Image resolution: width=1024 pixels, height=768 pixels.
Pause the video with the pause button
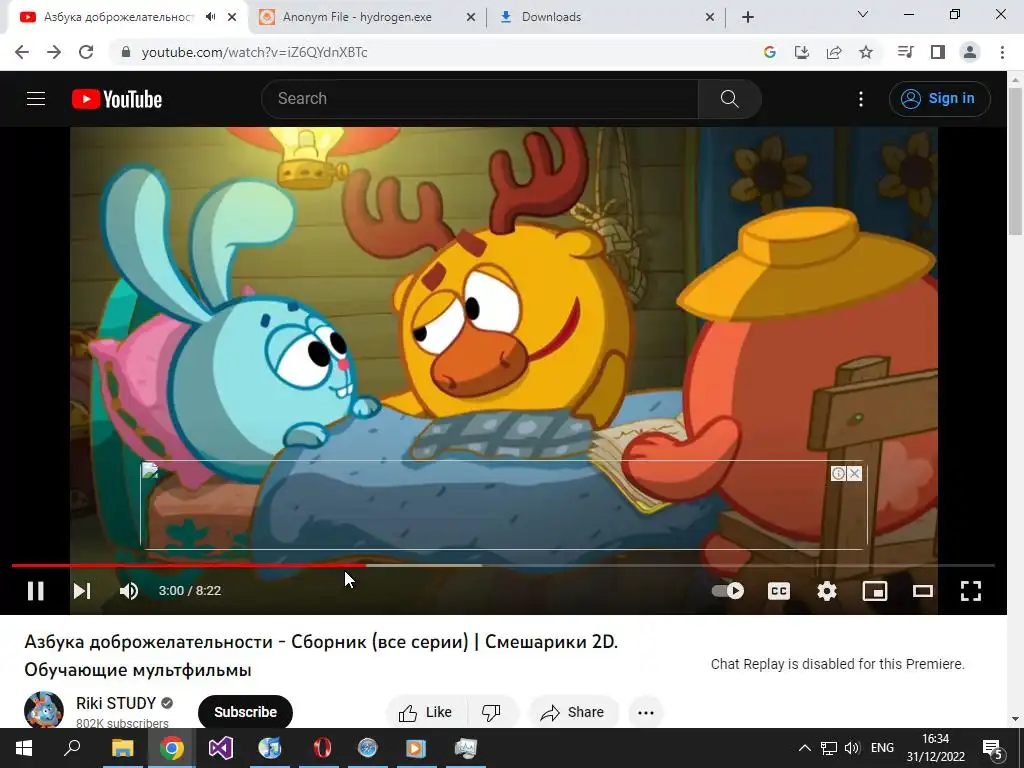[35, 591]
